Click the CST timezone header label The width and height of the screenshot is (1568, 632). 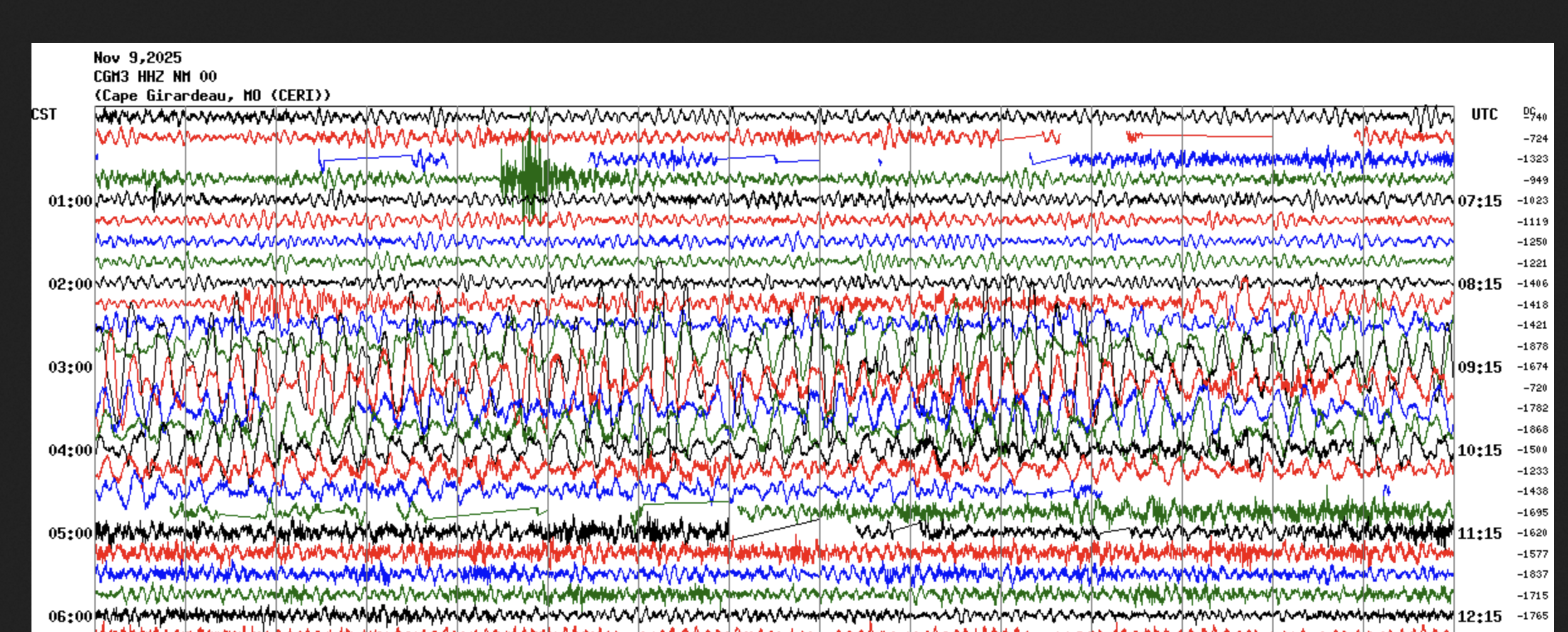click(44, 115)
